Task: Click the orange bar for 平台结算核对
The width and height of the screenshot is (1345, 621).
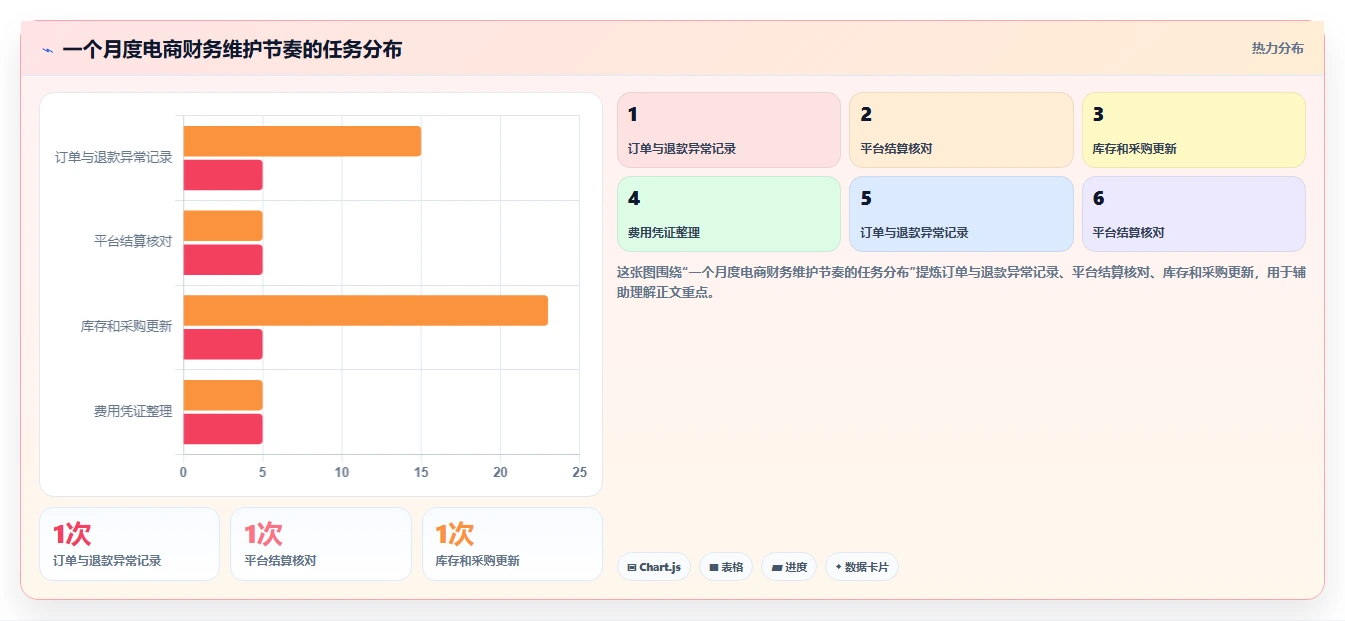Action: 223,226
